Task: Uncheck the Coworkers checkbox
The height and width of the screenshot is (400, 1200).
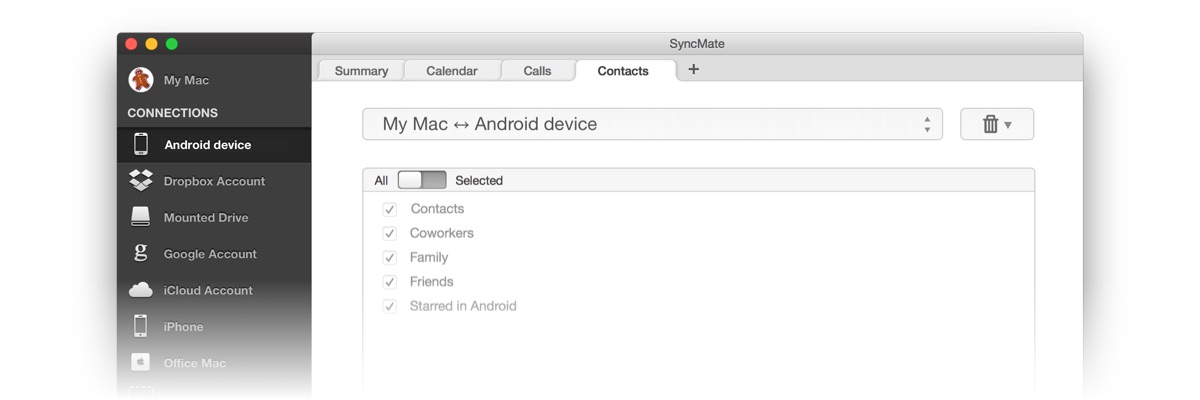Action: (x=390, y=233)
